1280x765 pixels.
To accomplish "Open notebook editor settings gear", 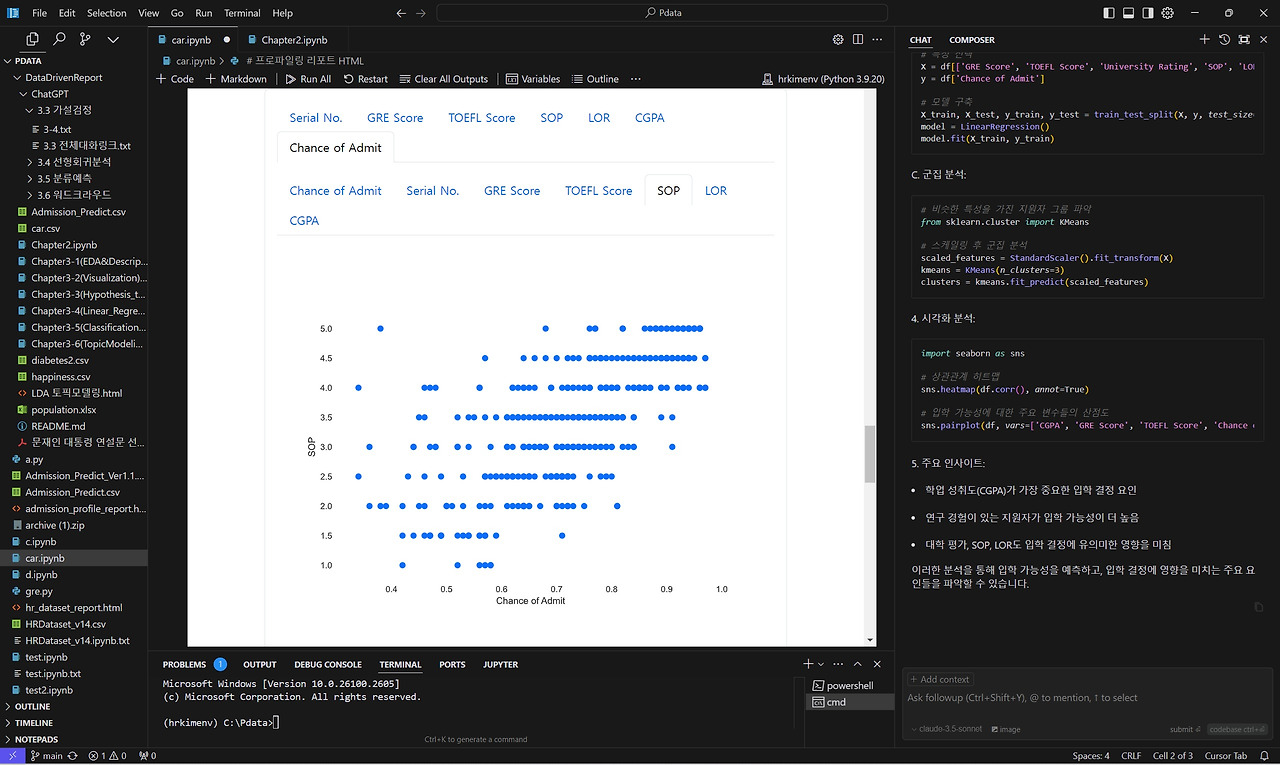I will (838, 40).
